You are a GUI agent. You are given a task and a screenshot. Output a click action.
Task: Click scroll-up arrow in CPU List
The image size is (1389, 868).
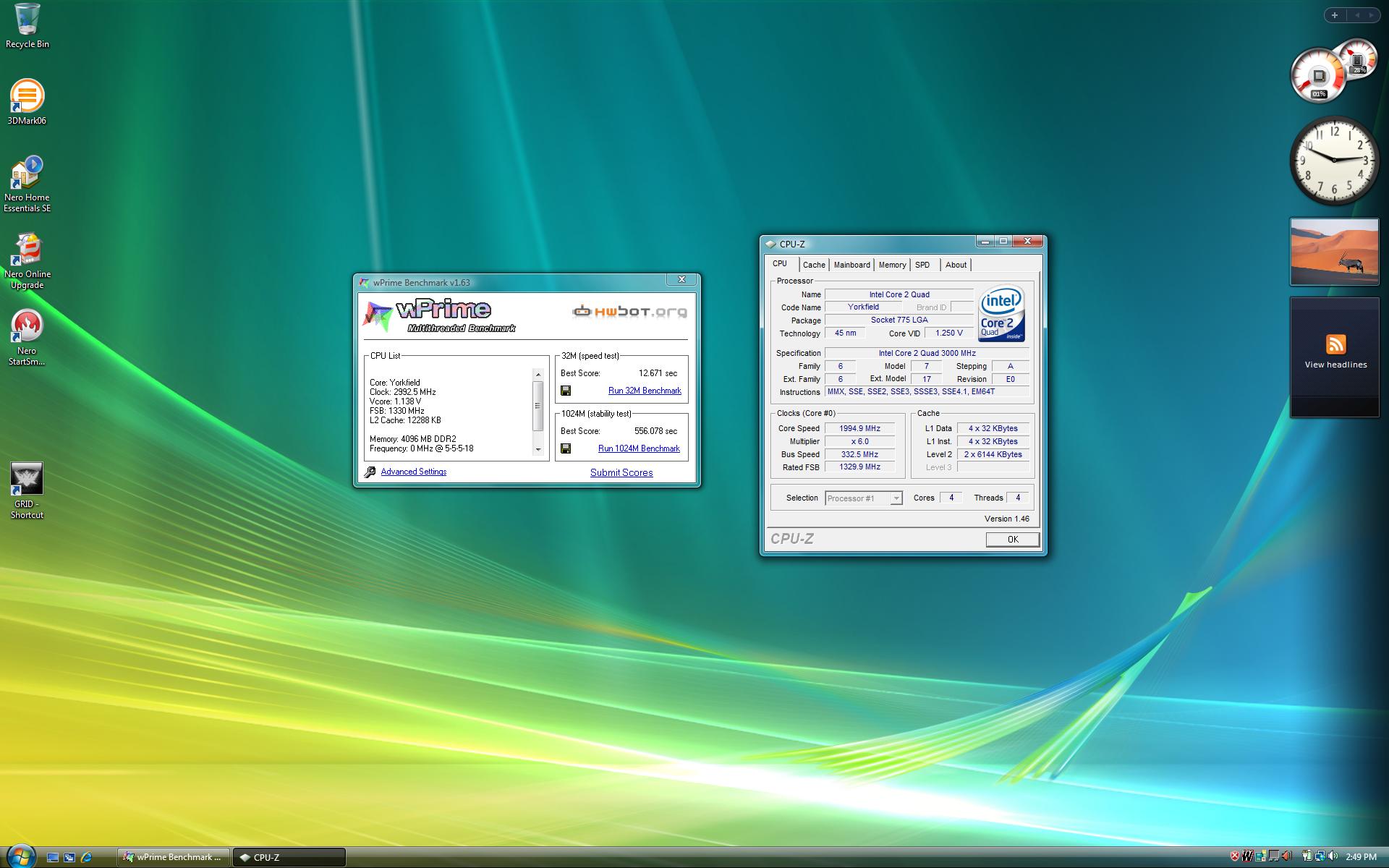[538, 374]
